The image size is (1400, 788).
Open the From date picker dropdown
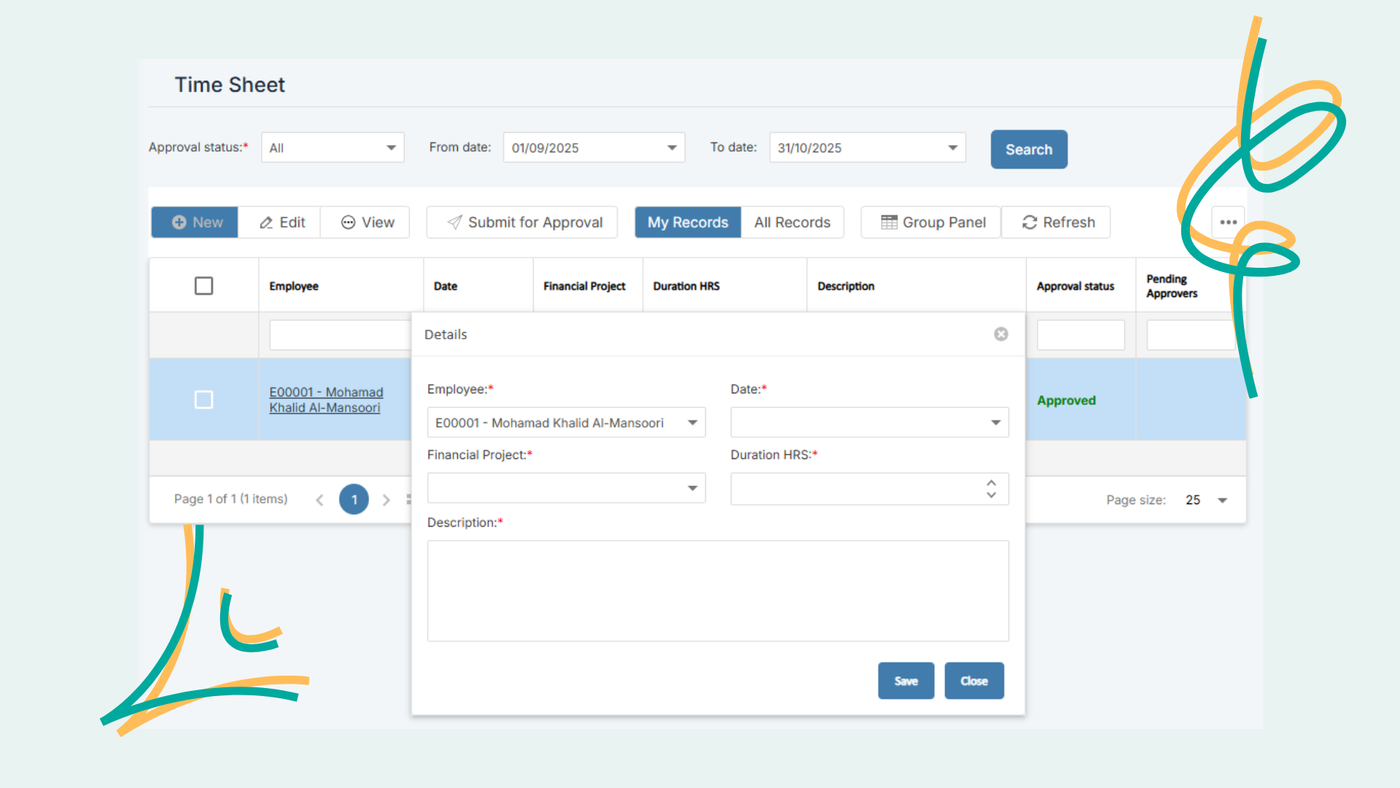[x=672, y=148]
